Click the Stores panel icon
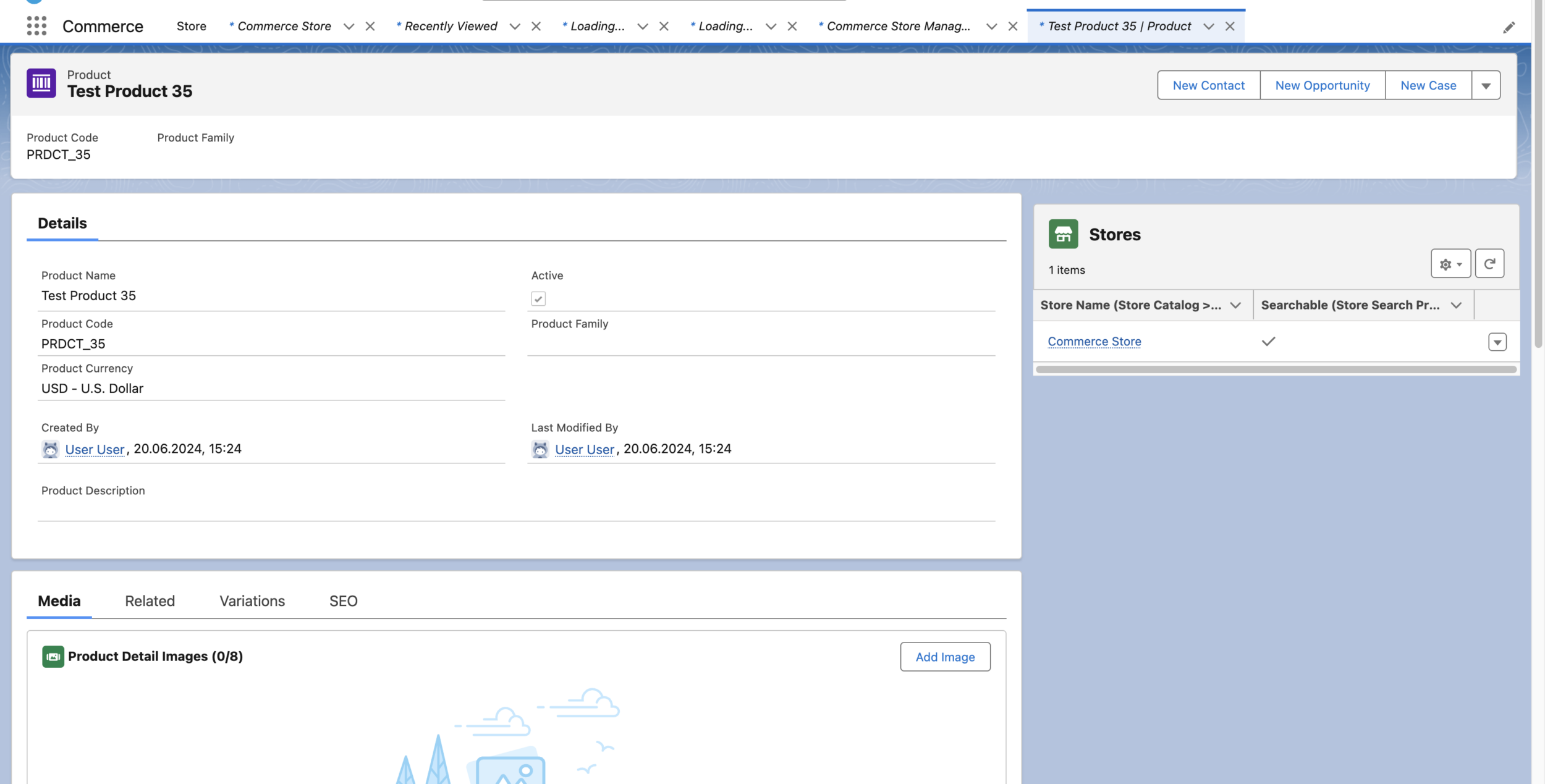 (1063, 233)
